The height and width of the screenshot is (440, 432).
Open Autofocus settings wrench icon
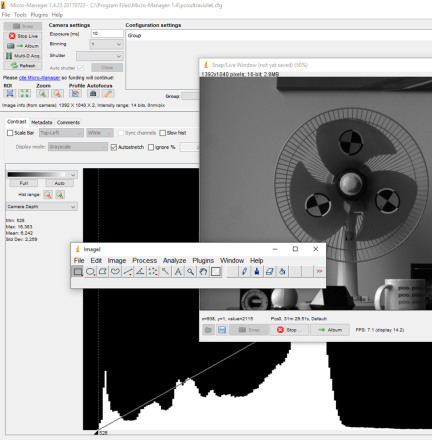pyautogui.click(x=108, y=94)
